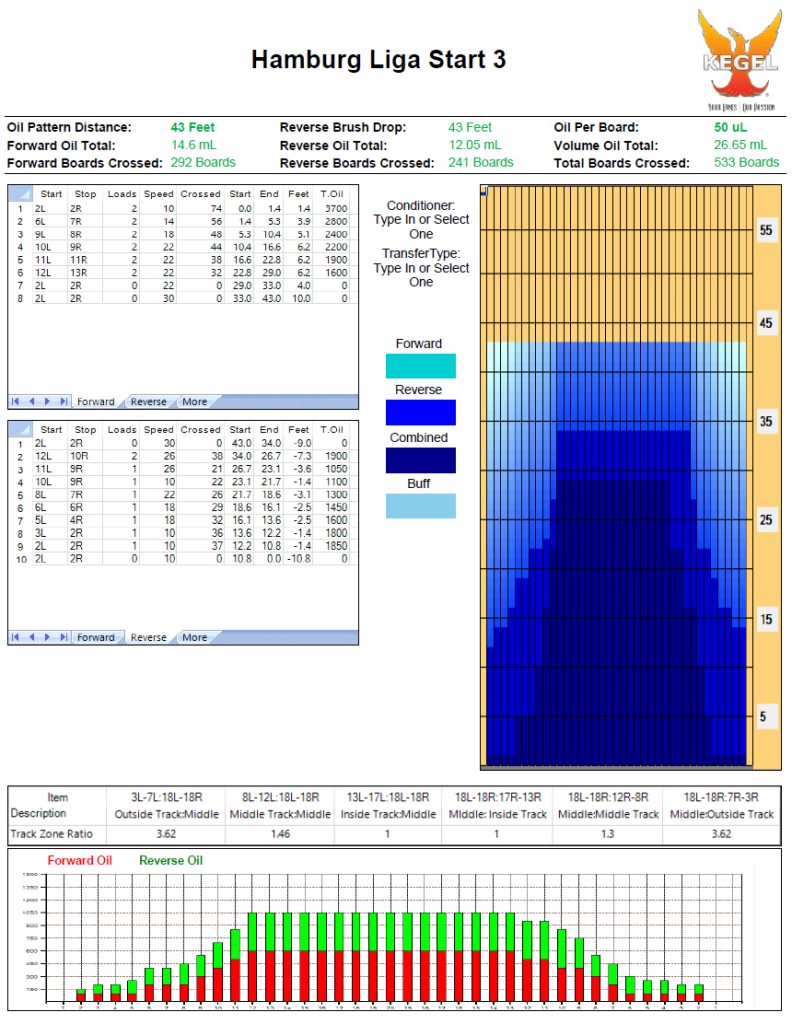Open the TransferType type-in or select field
This screenshot has width=792, height=1024.
pos(421,268)
